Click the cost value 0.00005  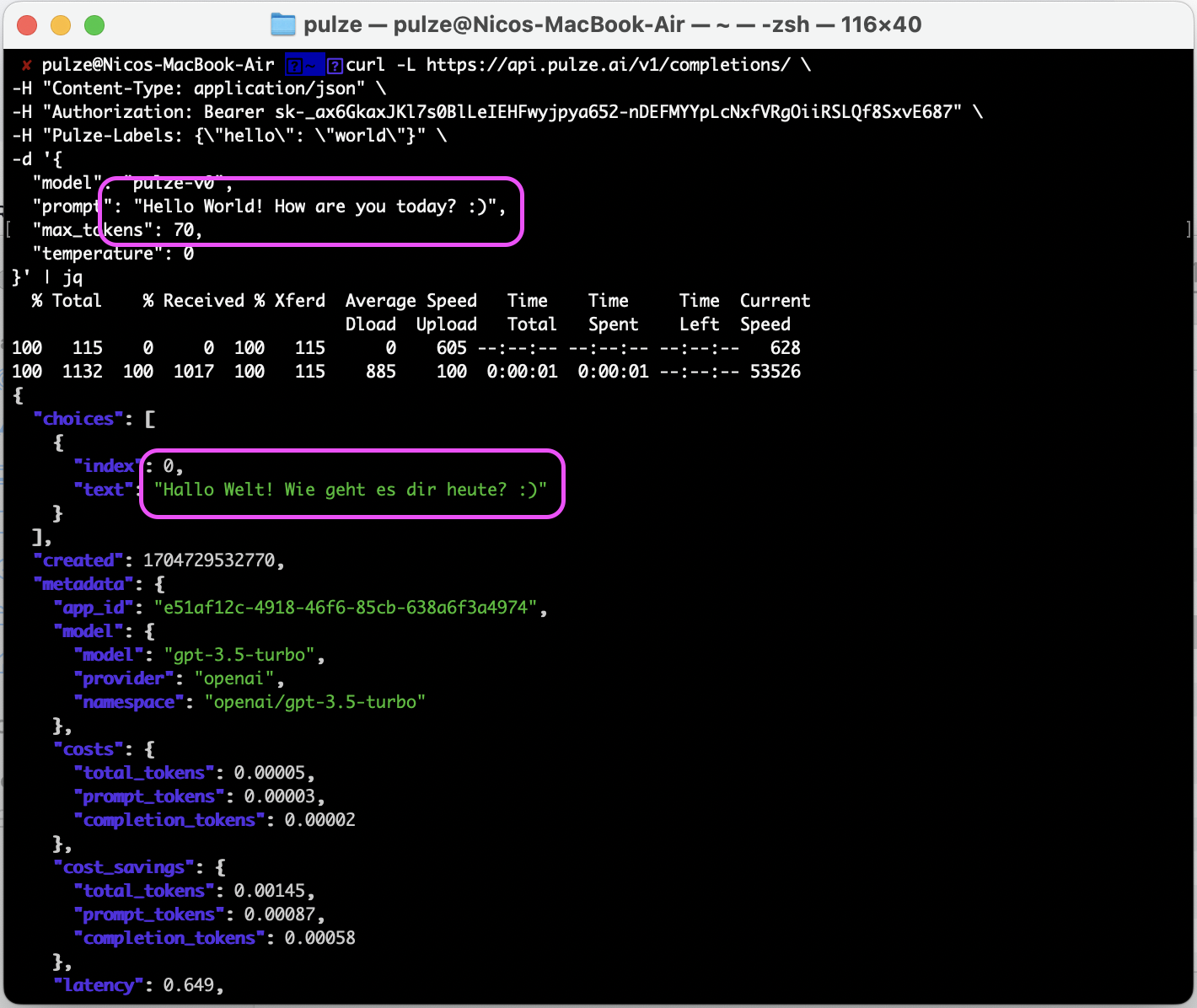(270, 773)
